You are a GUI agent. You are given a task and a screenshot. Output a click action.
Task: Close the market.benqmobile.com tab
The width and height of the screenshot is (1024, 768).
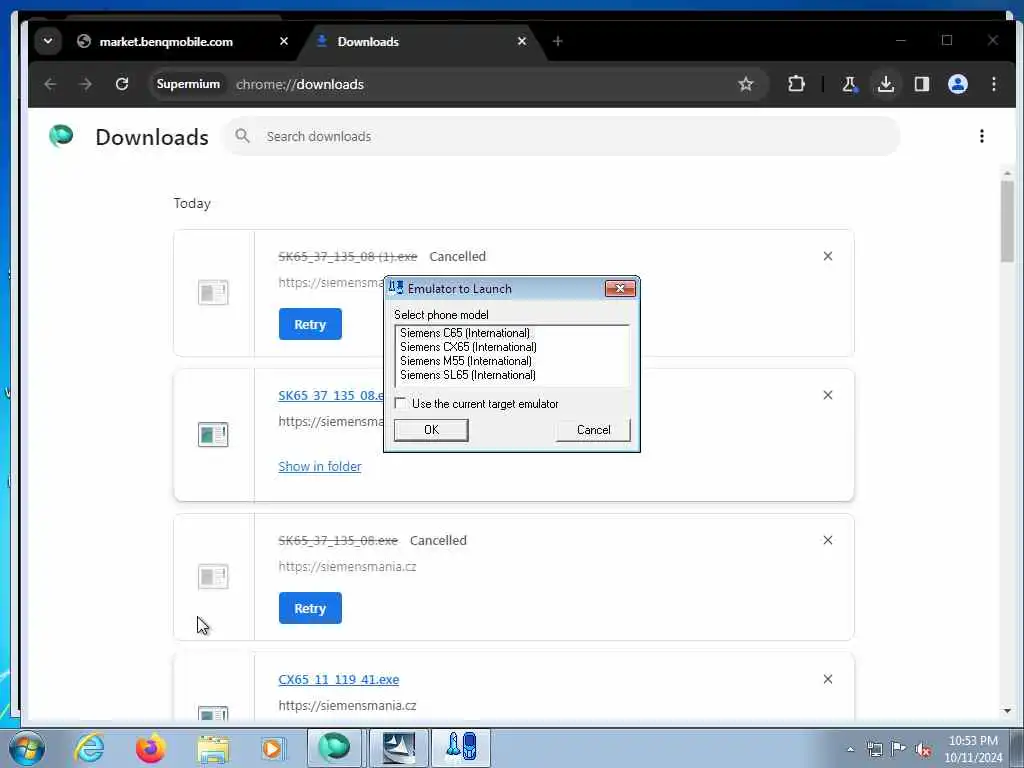[283, 41]
